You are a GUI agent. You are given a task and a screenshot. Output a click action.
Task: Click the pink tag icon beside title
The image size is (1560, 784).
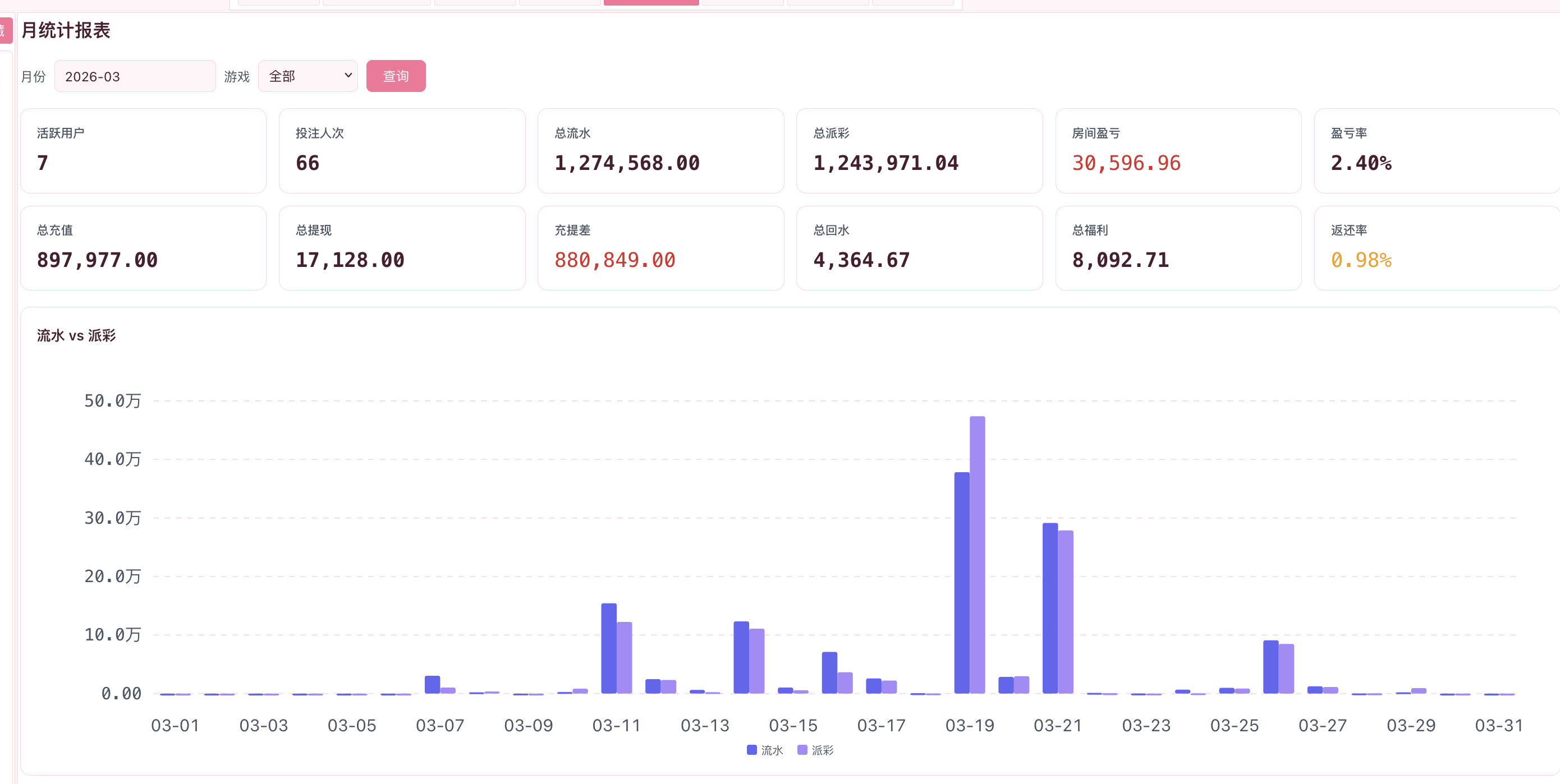[6, 31]
